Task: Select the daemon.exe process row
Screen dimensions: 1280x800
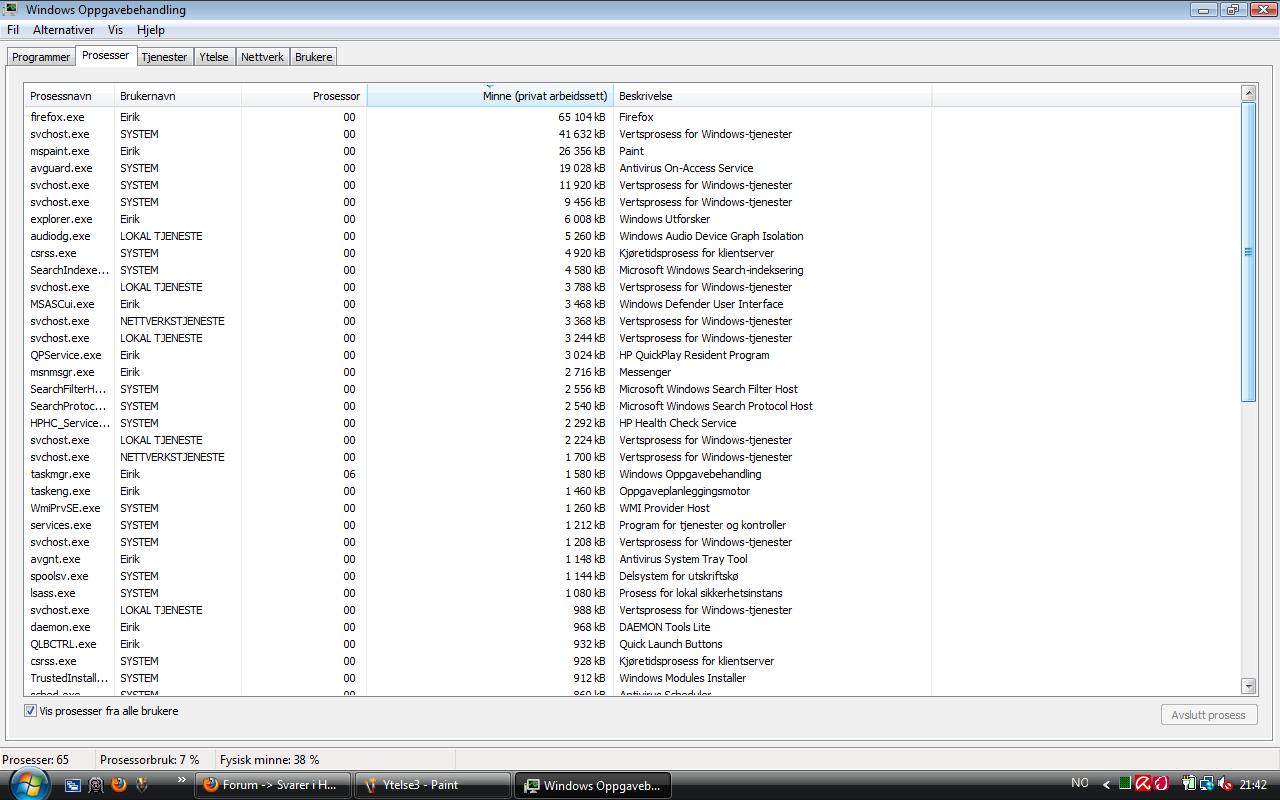Action: click(632, 627)
